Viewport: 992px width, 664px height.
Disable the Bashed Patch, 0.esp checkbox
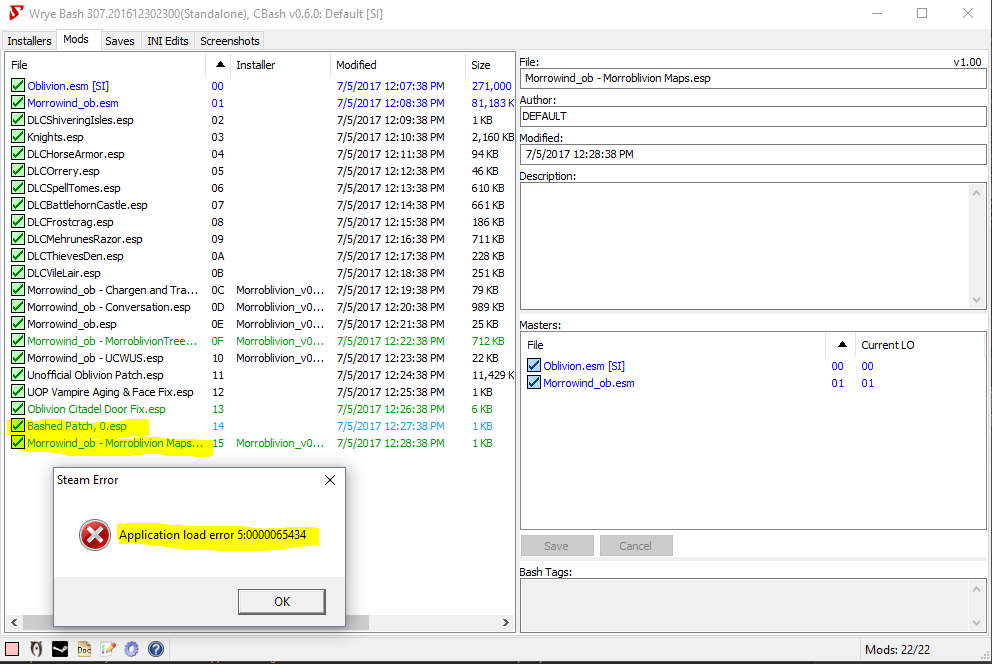(18, 426)
